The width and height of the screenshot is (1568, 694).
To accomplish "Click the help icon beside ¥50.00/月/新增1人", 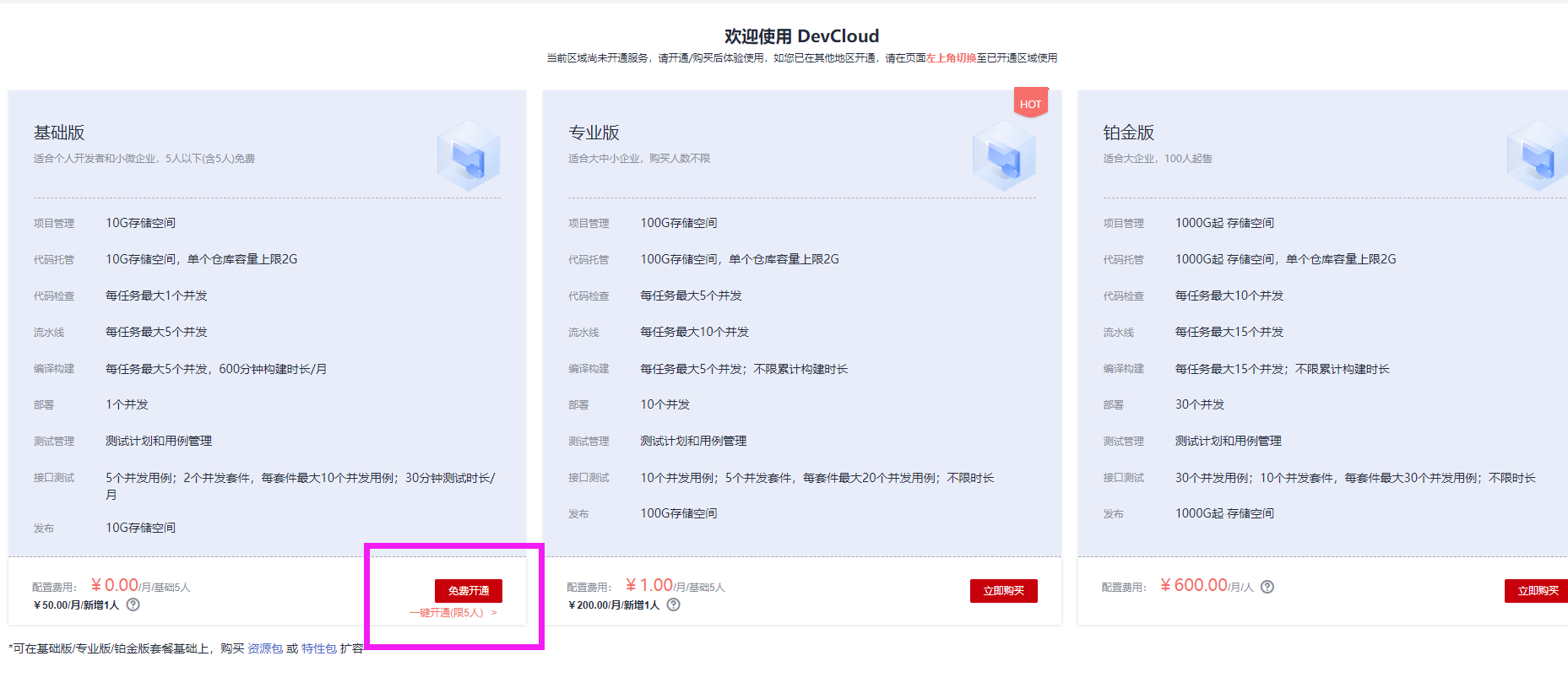I will (133, 605).
